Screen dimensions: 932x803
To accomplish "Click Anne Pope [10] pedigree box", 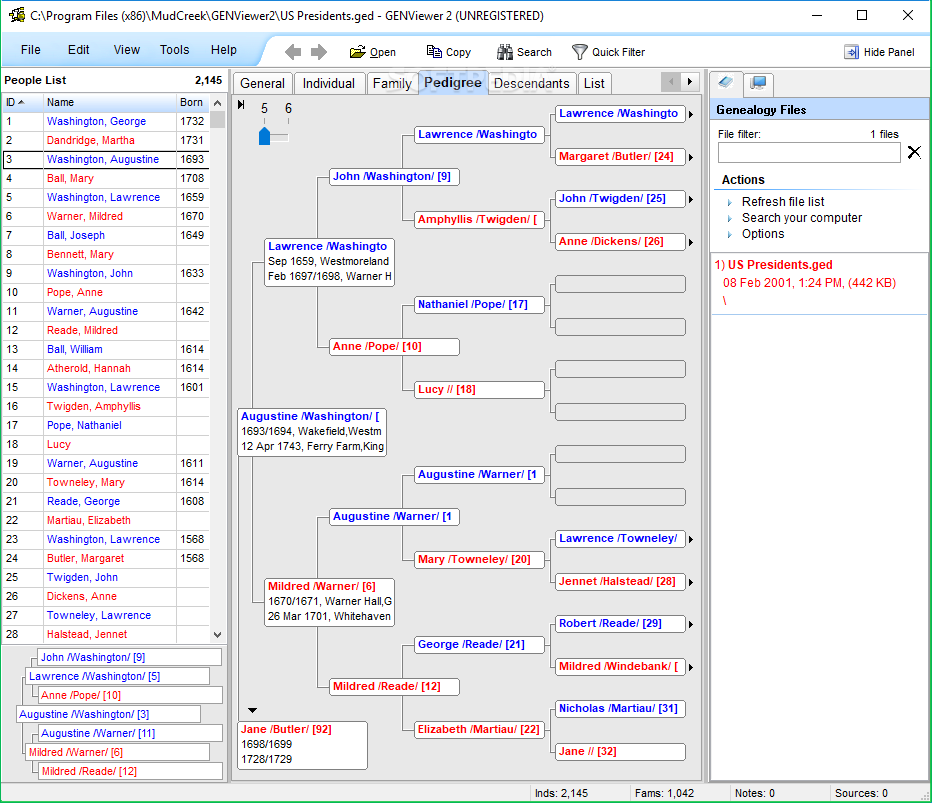I will pos(394,347).
